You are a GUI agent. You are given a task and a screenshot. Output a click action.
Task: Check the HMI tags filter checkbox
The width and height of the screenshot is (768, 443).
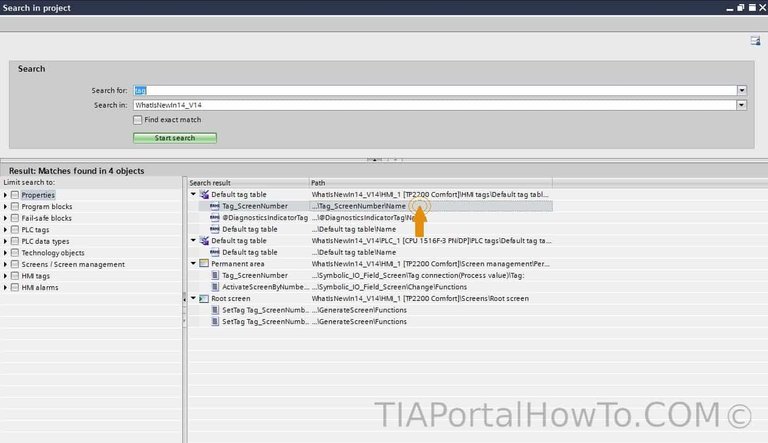coord(15,276)
